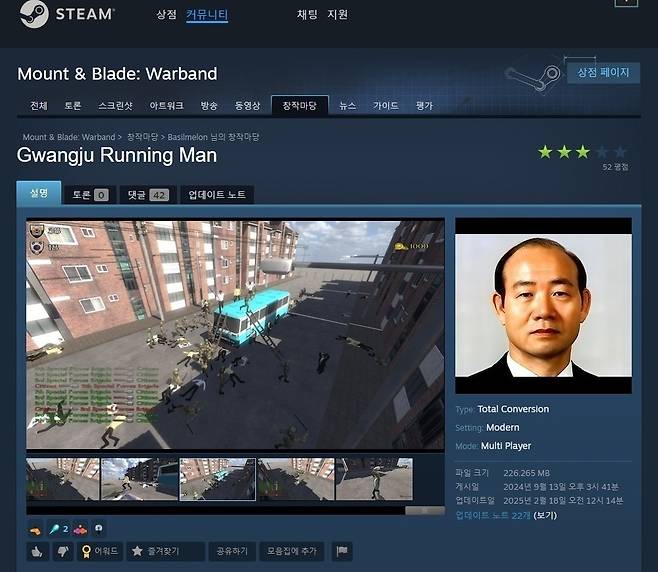Click the 상점 페이지 button
Screen dimensions: 658x572
(603, 73)
